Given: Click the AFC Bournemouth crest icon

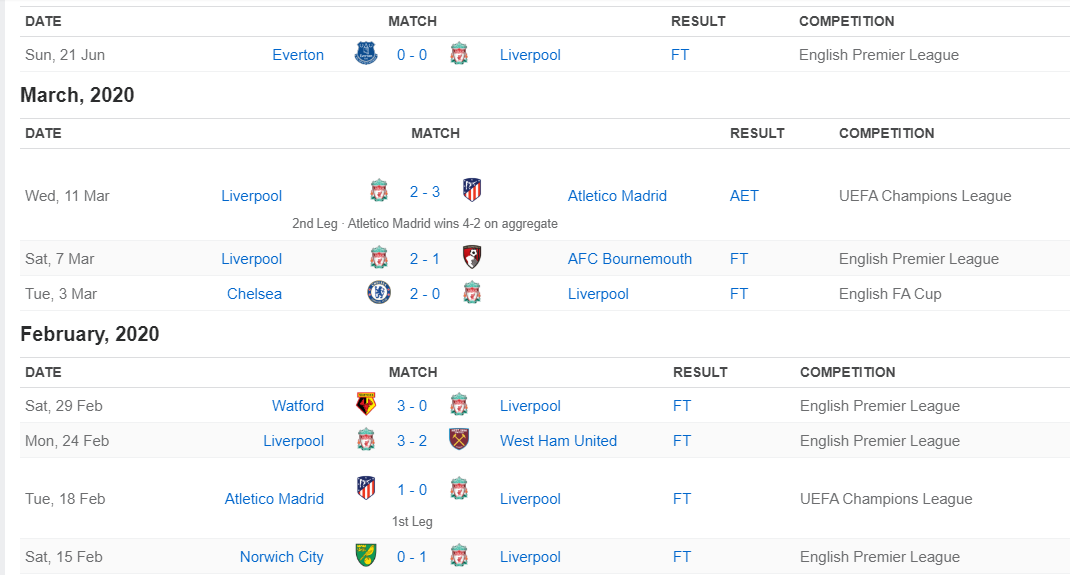Looking at the screenshot, I should click(472, 257).
